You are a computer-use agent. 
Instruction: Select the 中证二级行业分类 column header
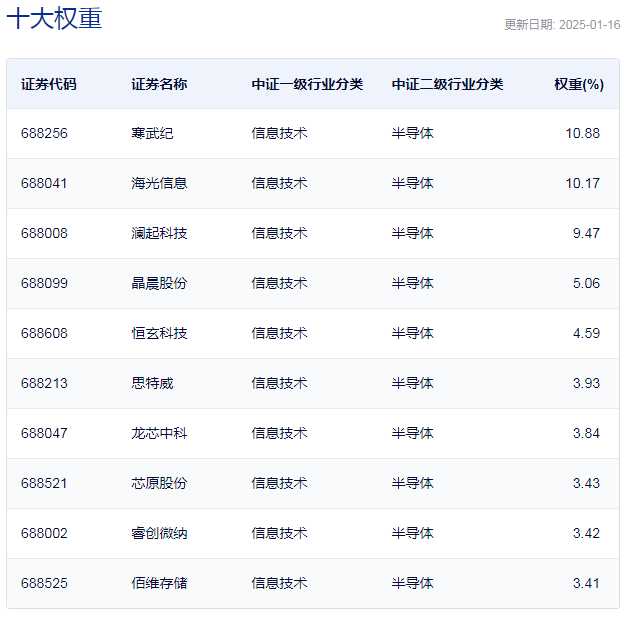click(x=447, y=84)
